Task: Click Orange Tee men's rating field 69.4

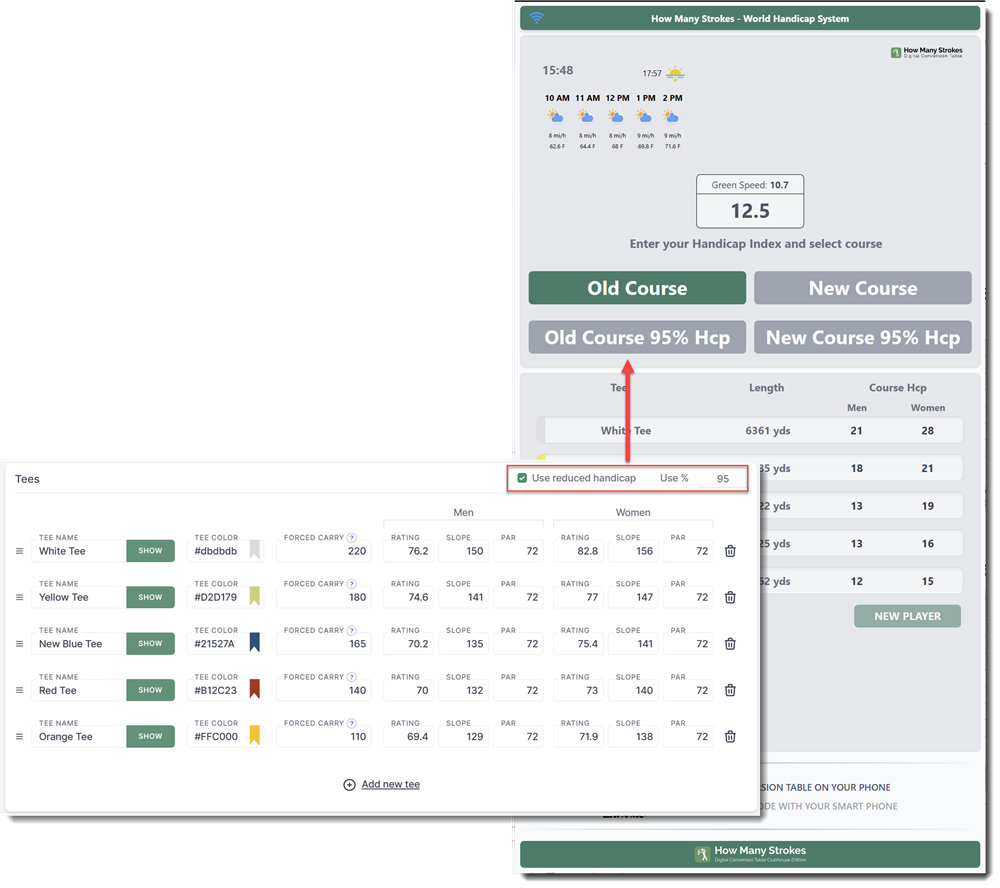Action: click(x=408, y=736)
